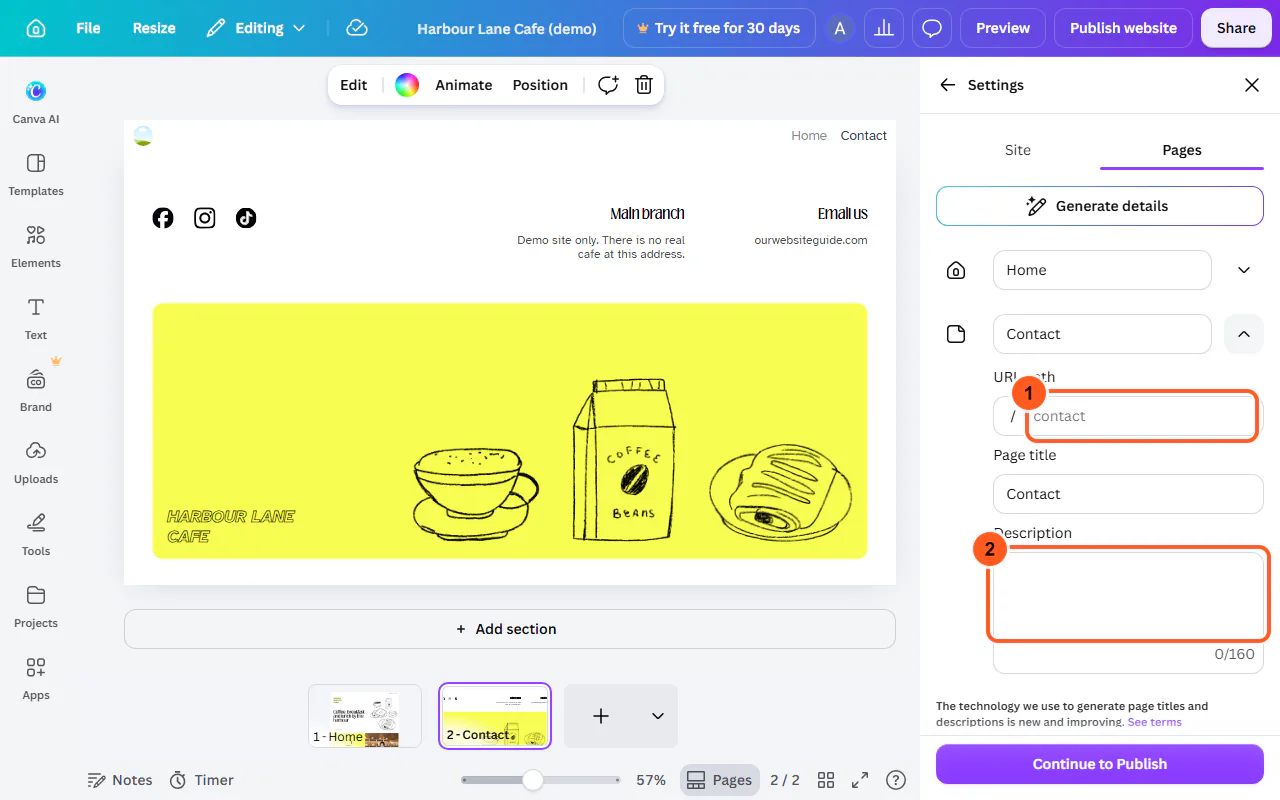Open the analytics chart icon

[x=884, y=28]
